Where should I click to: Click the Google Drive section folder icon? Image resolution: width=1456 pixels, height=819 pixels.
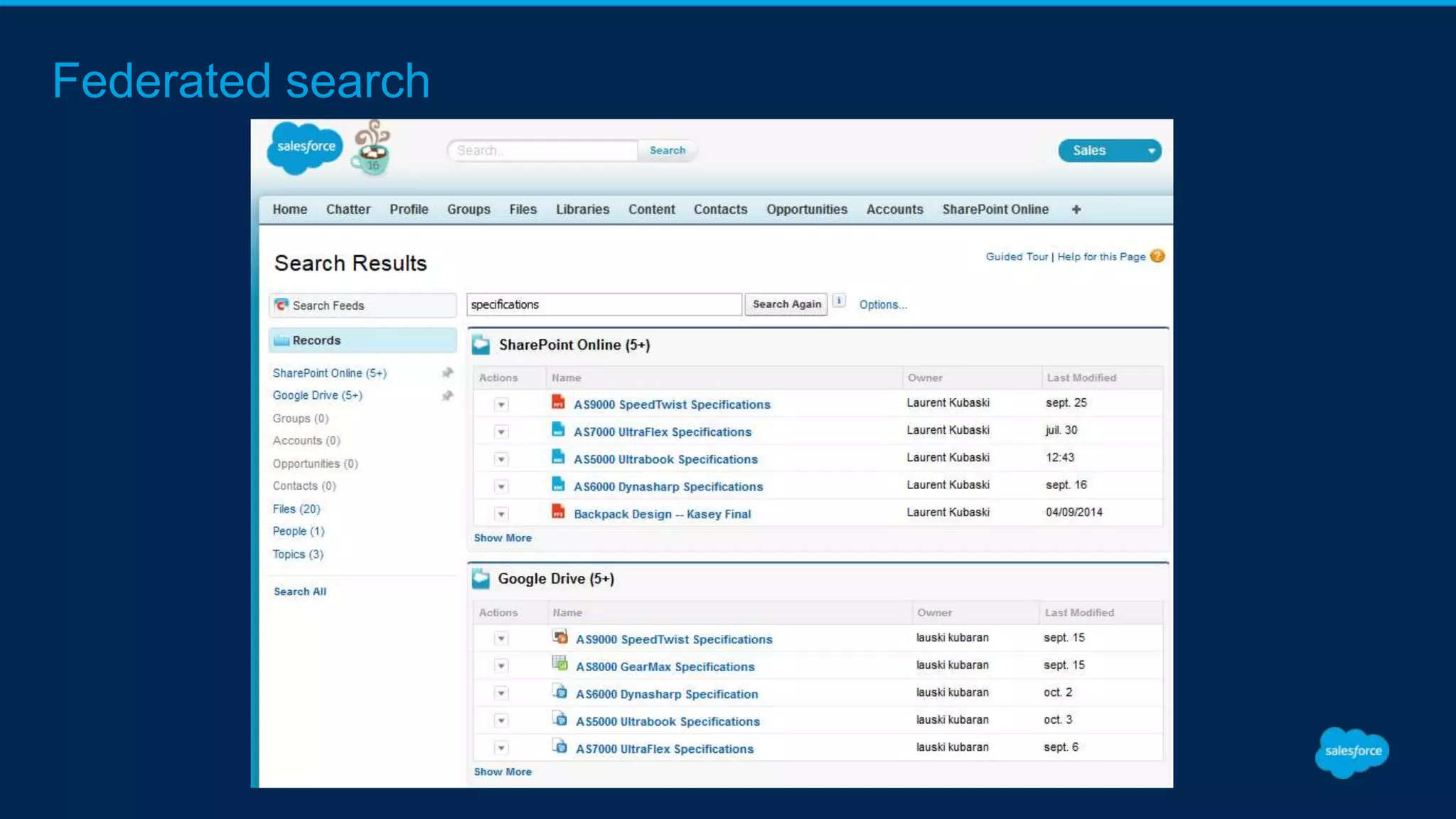(x=481, y=579)
